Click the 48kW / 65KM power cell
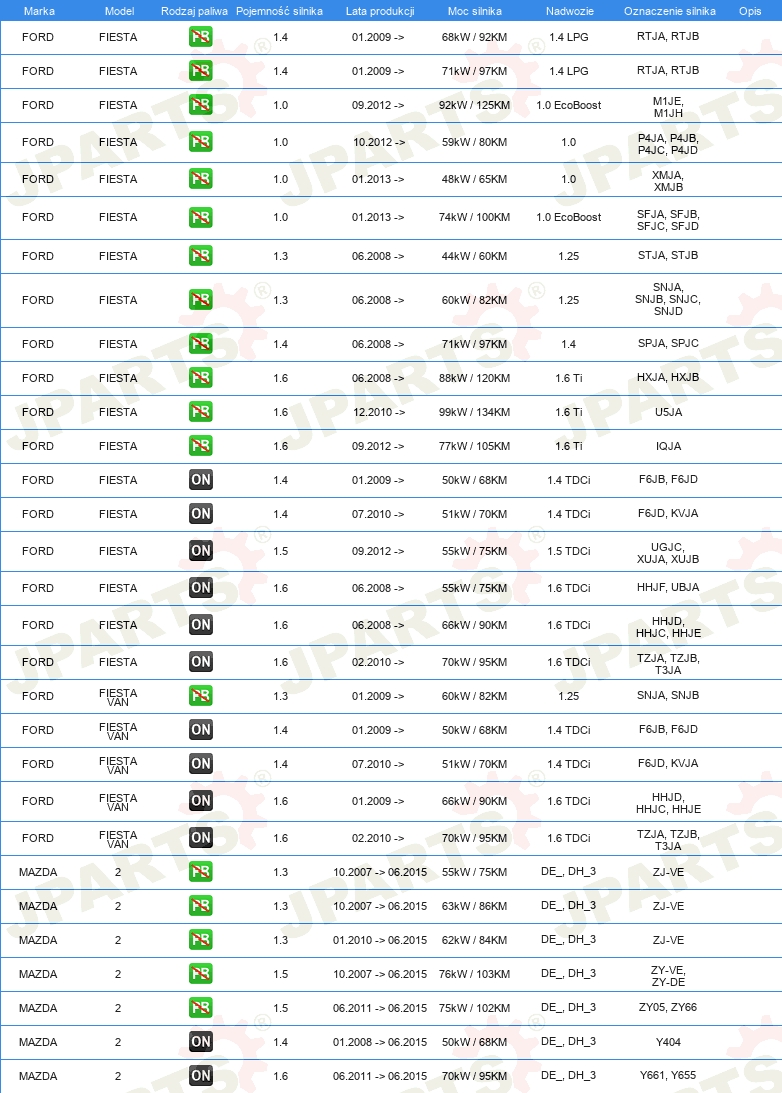This screenshot has width=782, height=1093. [x=475, y=179]
